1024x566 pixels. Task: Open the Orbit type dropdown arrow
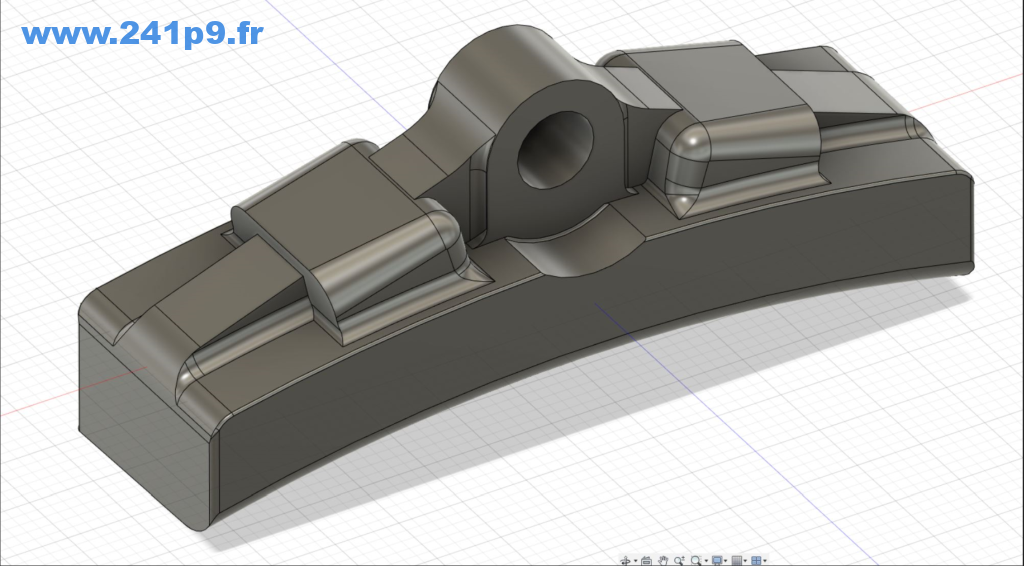coord(635,561)
